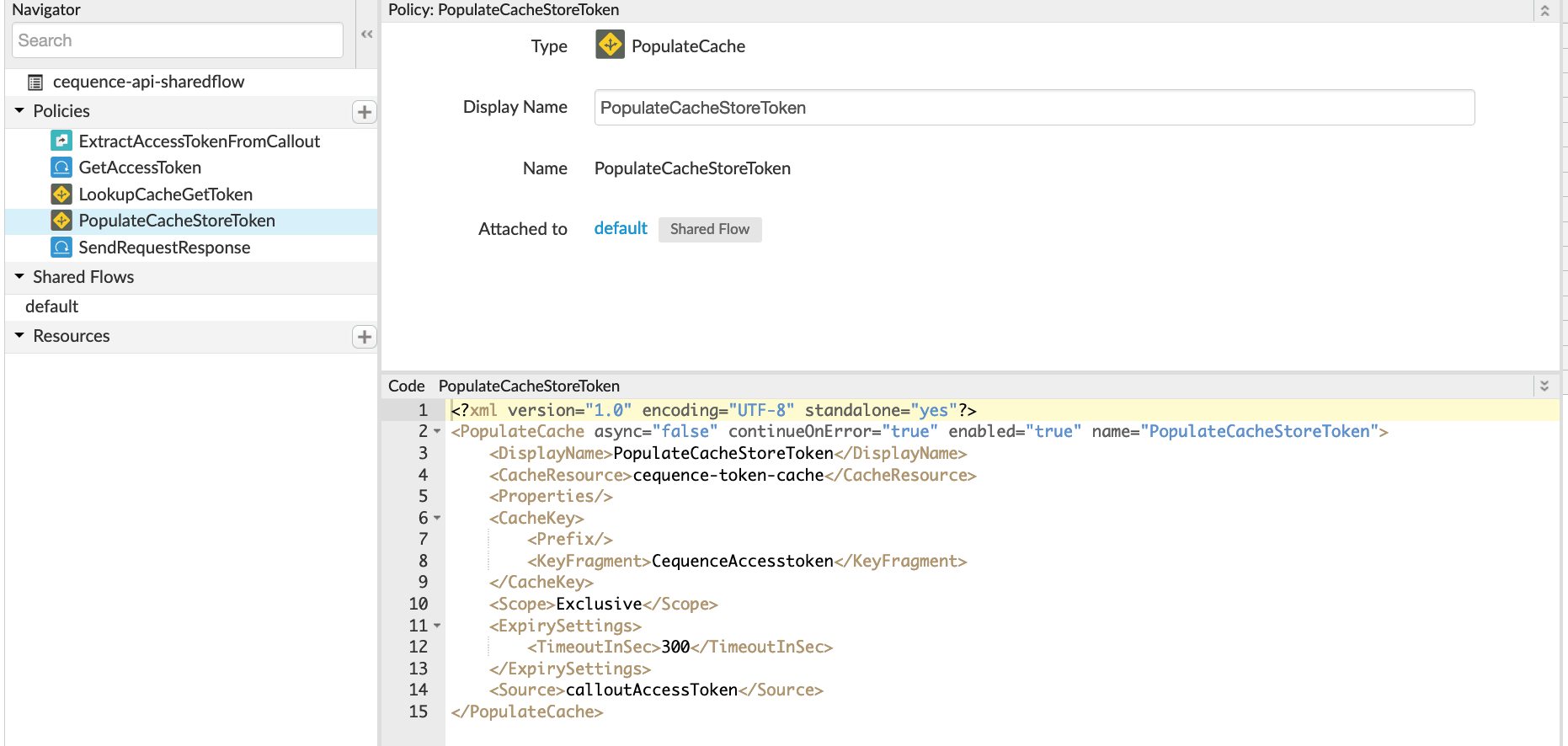
Task: Click the GetAccessToken service callout icon
Action: (61, 168)
